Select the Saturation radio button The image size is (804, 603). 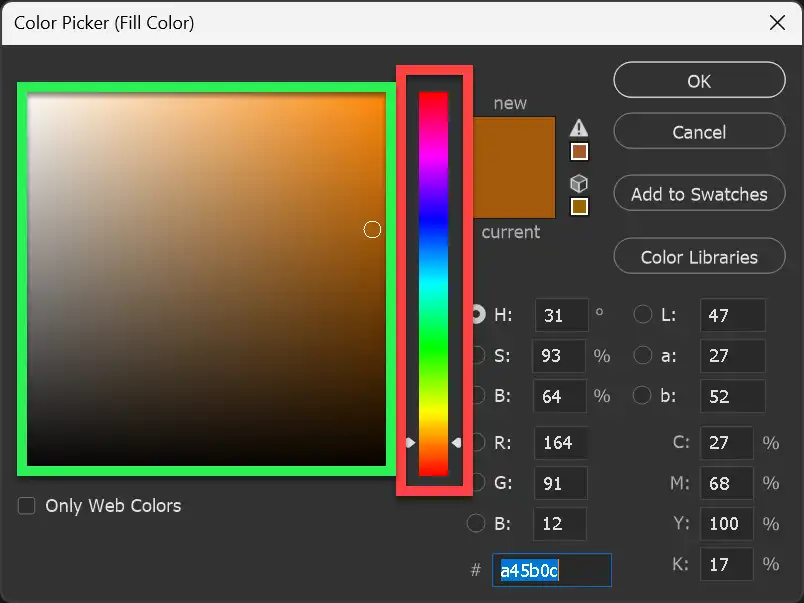(477, 355)
